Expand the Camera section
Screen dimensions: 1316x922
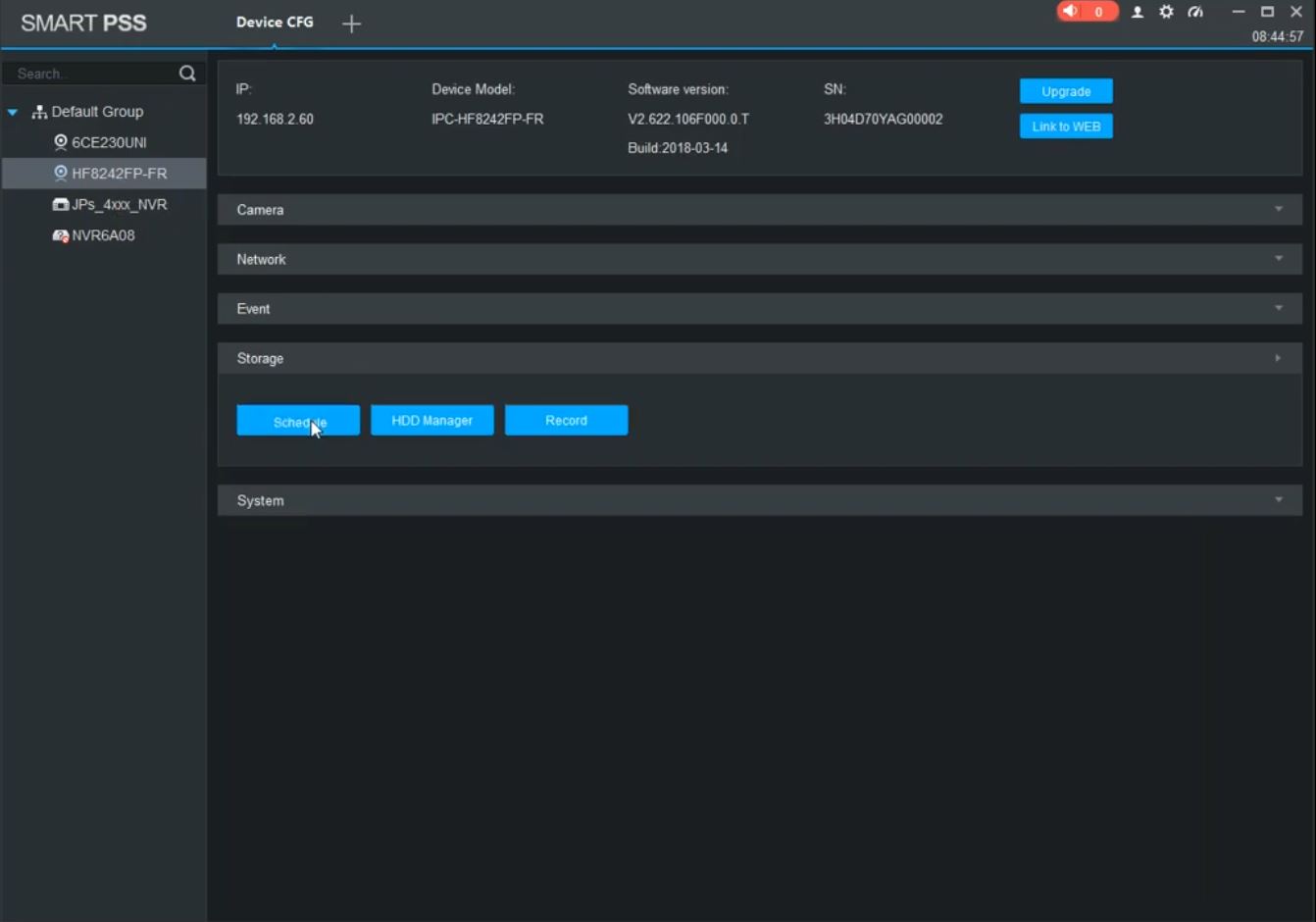[1278, 210]
